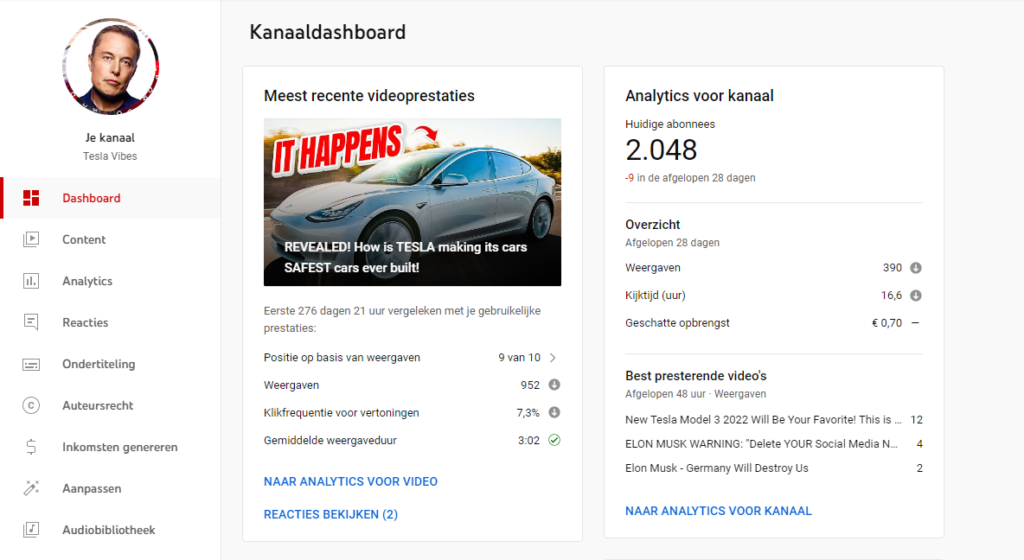
Task: Click the Auteursrecht copyright icon
Action: (31, 406)
